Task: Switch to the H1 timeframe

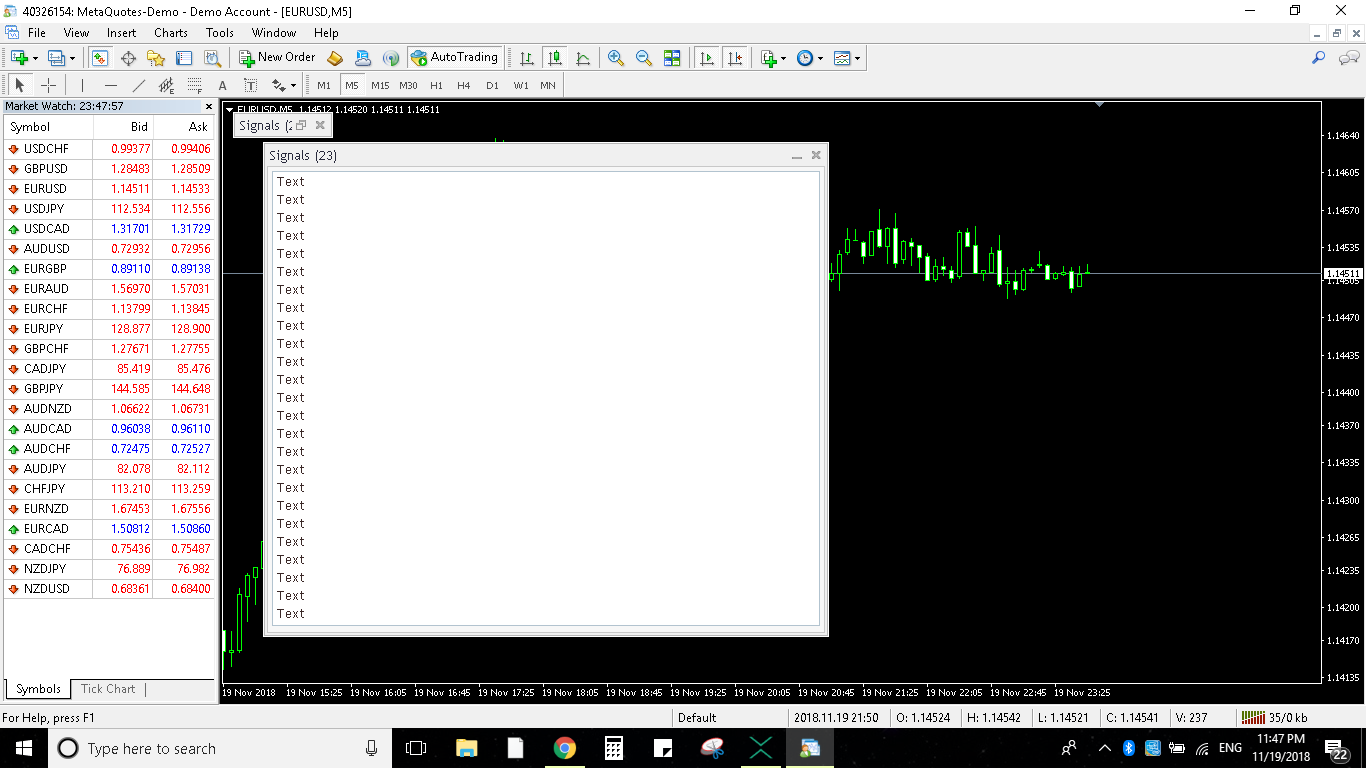Action: [x=436, y=85]
